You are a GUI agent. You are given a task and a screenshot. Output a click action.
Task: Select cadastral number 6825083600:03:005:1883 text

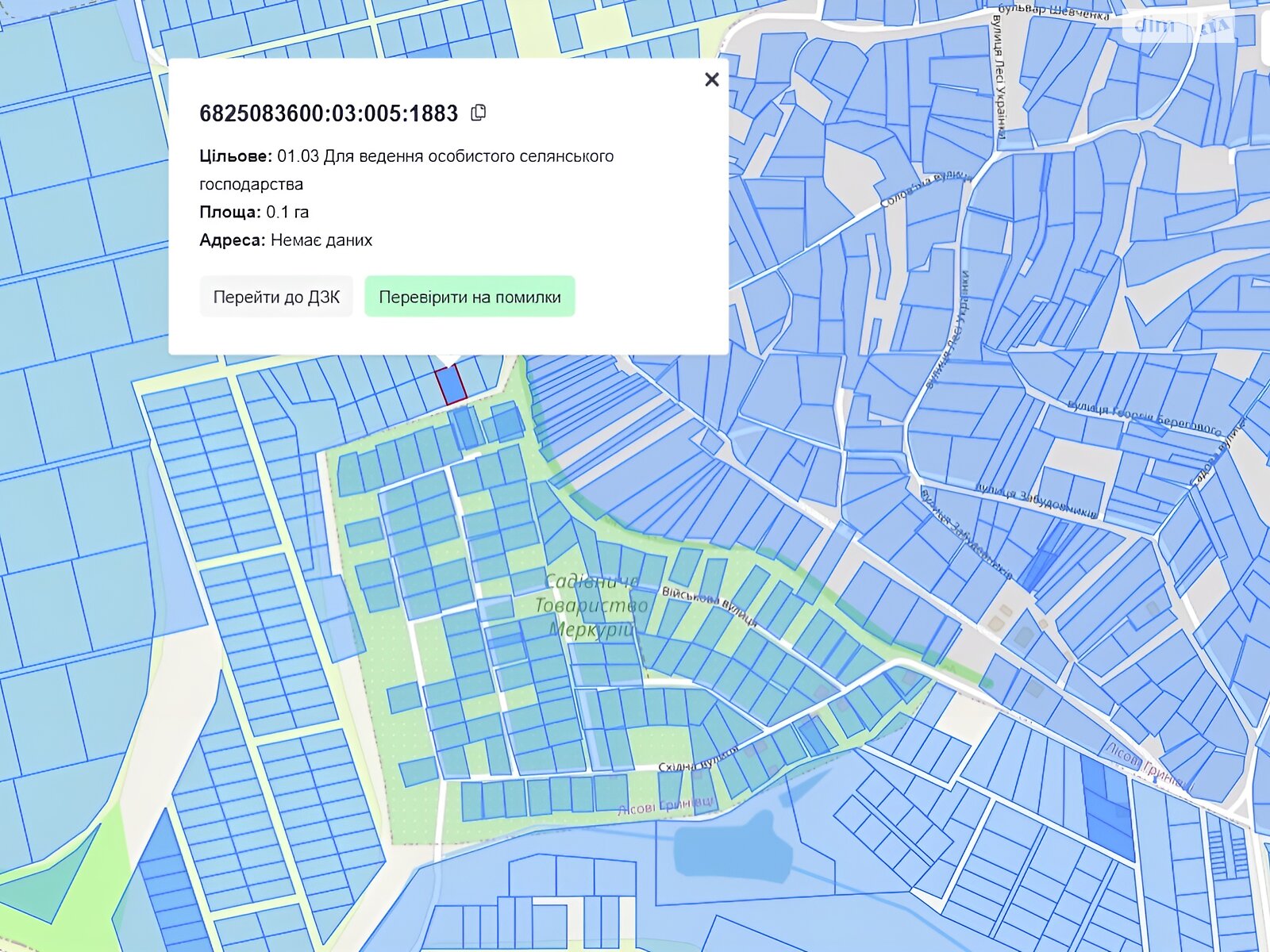[329, 113]
